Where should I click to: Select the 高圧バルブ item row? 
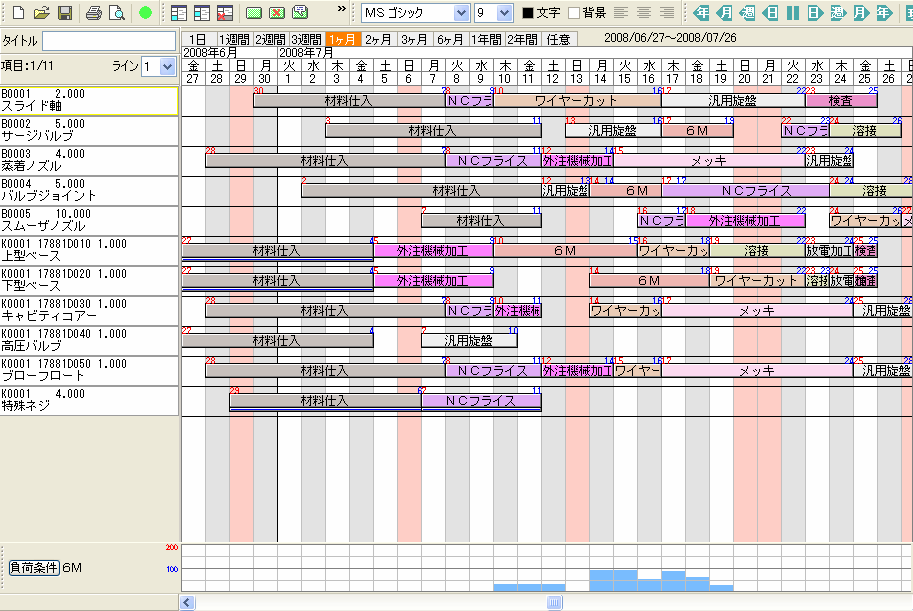(89, 341)
